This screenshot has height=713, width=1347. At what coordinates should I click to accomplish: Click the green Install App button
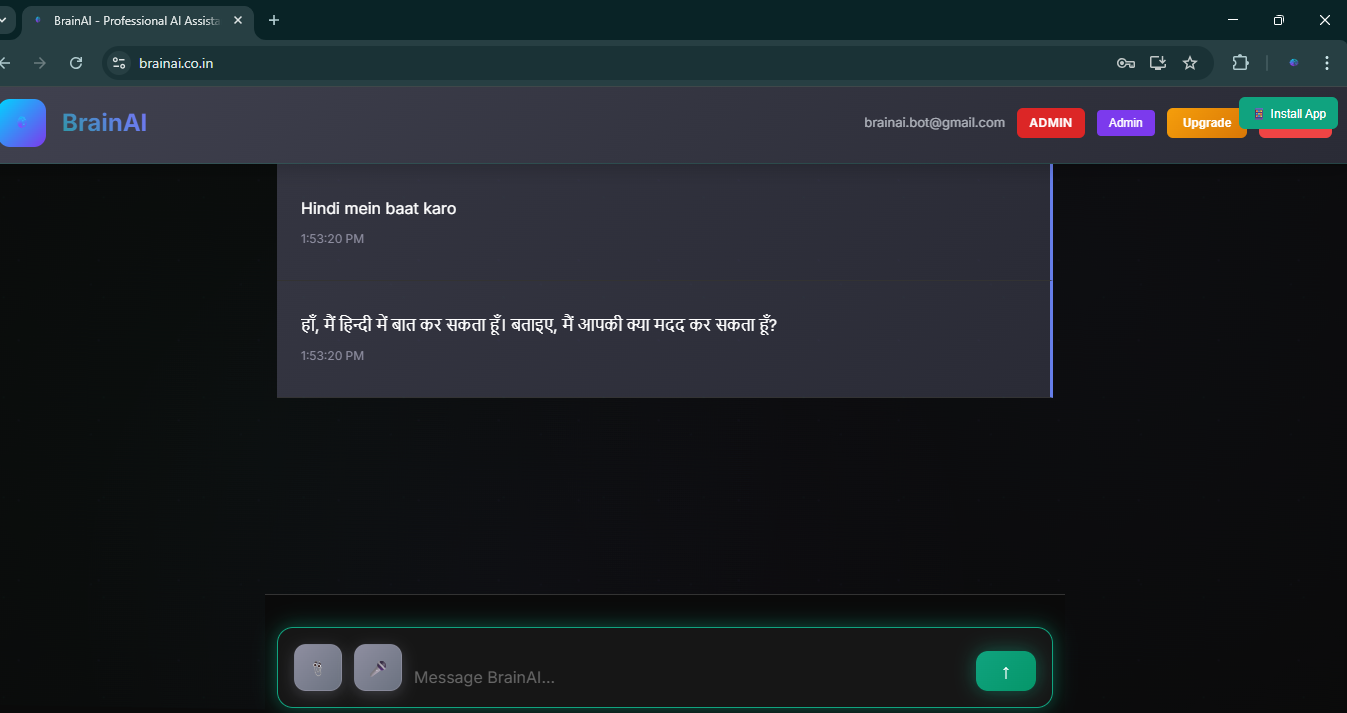(1288, 113)
